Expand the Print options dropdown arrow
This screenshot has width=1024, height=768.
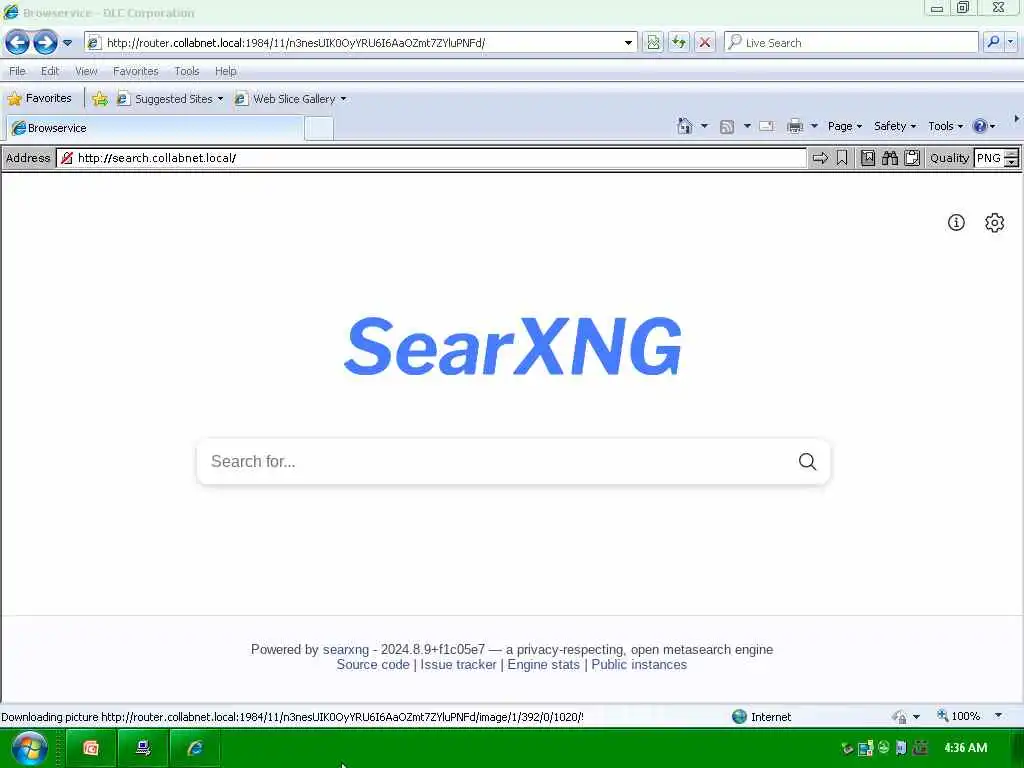point(814,126)
